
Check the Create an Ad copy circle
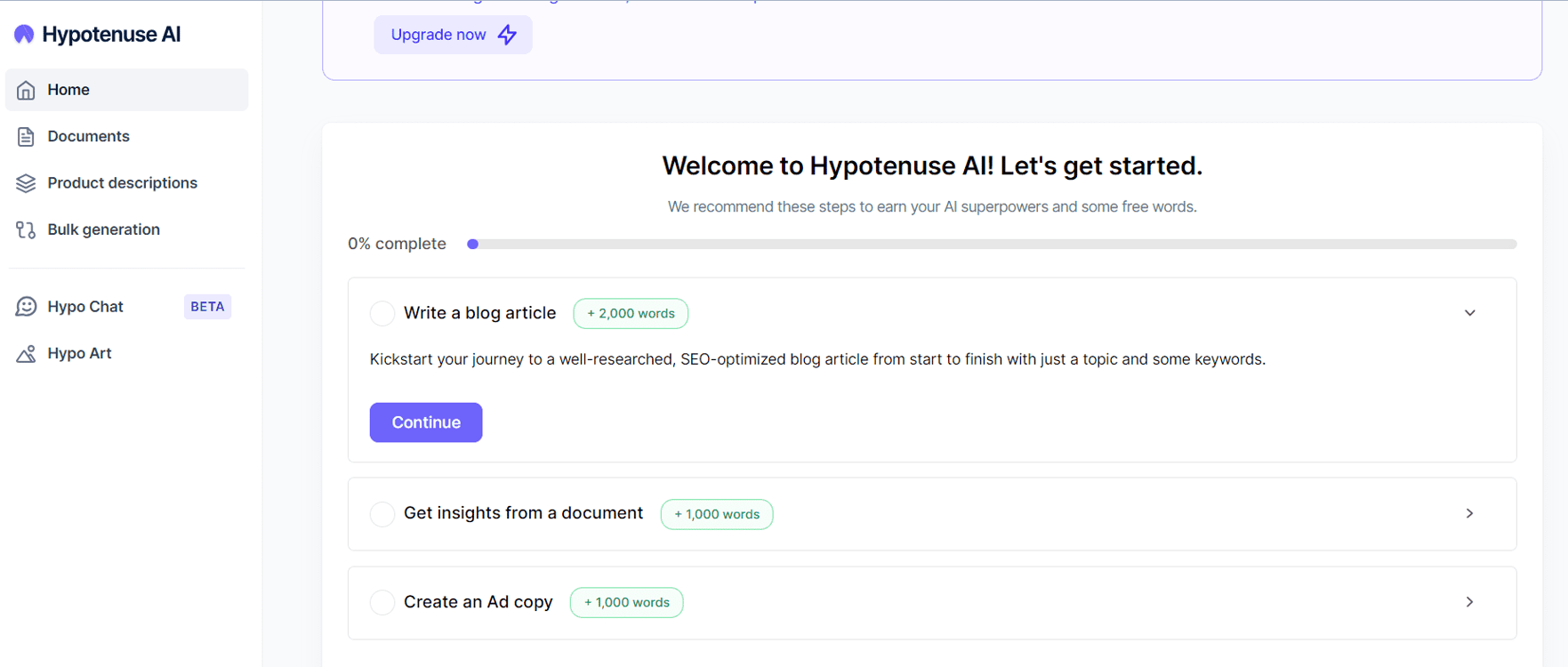click(382, 602)
